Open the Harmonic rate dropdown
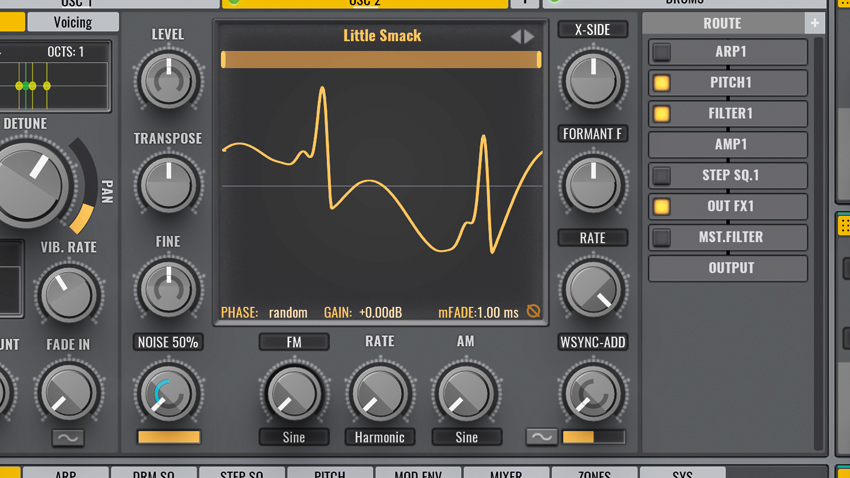Screen dimensions: 850x478 click(x=379, y=437)
